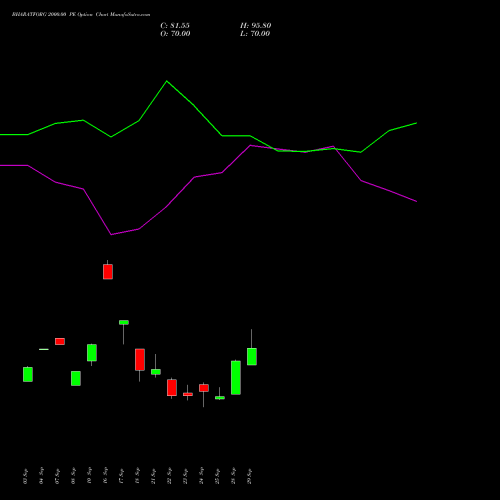Select the 28 Sep date label

point(233,476)
